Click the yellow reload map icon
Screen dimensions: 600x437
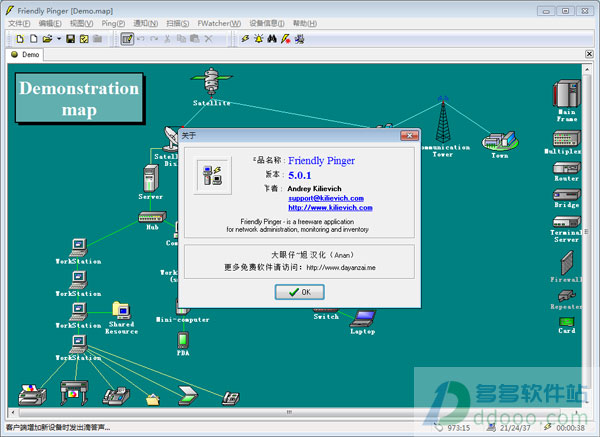pyautogui.click(x=84, y=39)
